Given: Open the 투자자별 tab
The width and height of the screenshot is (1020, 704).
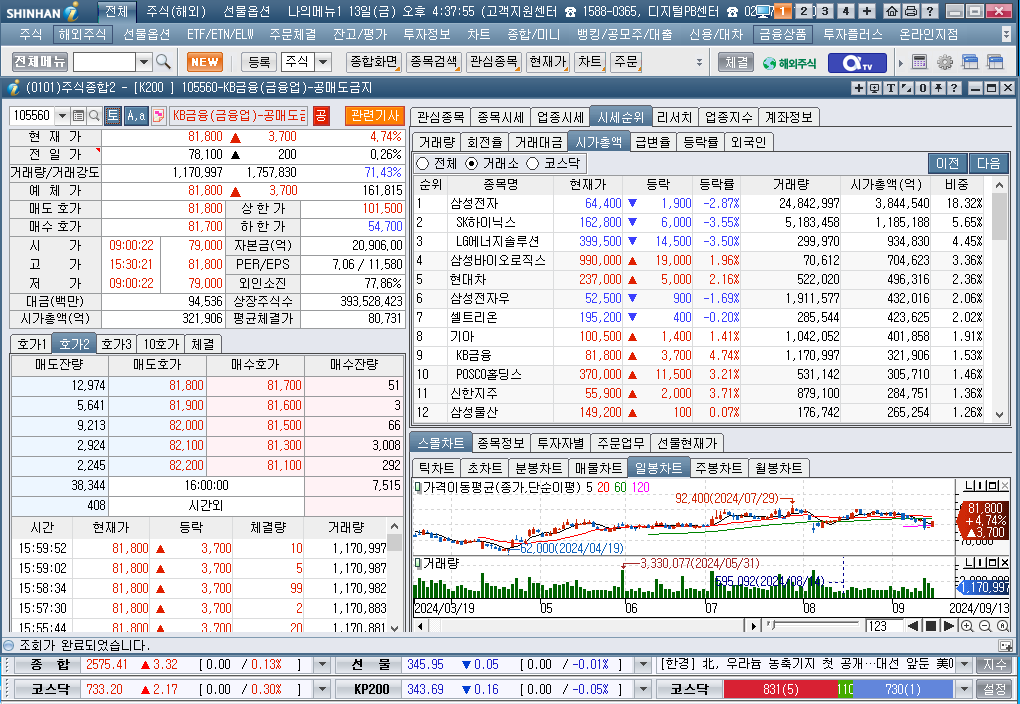Looking at the screenshot, I should tap(560, 443).
